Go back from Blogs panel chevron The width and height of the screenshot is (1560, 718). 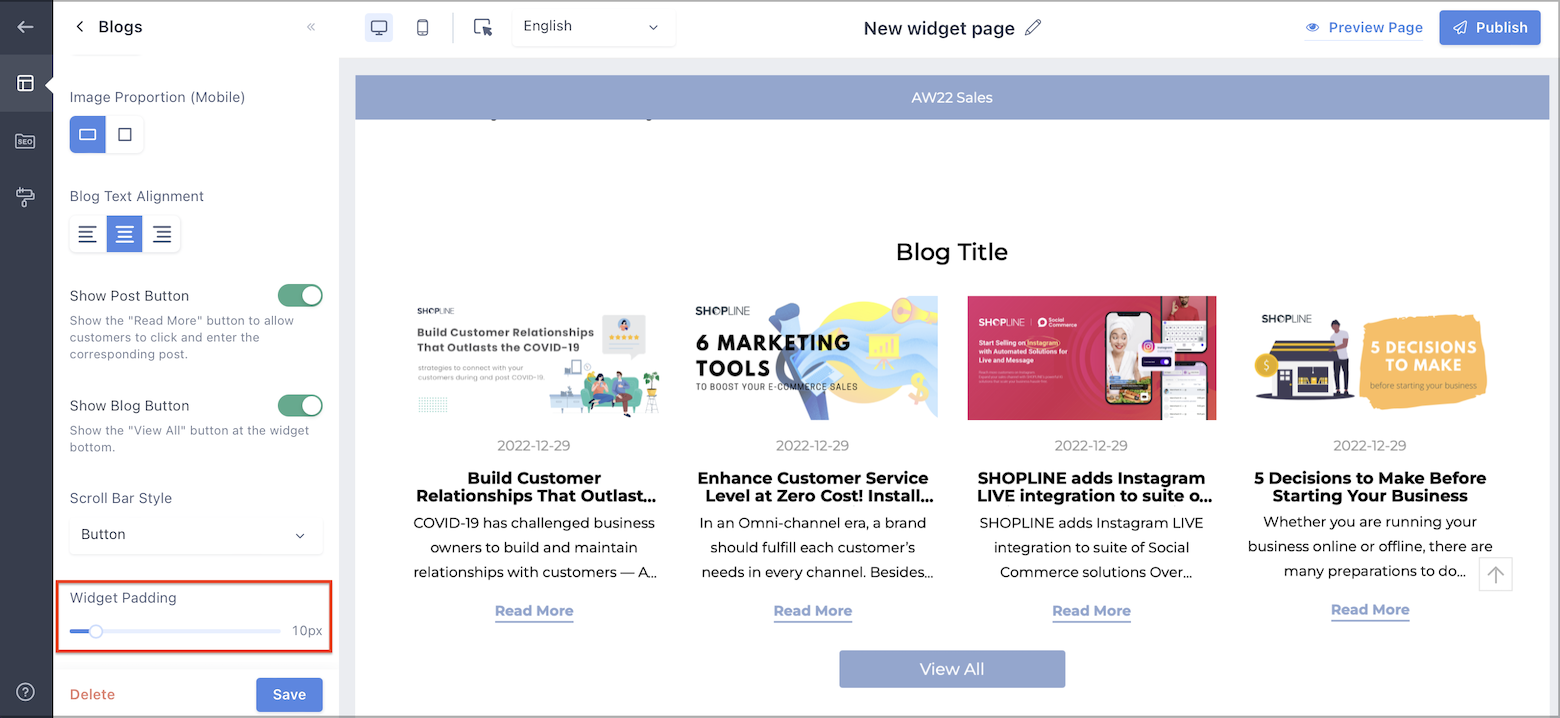[x=80, y=27]
